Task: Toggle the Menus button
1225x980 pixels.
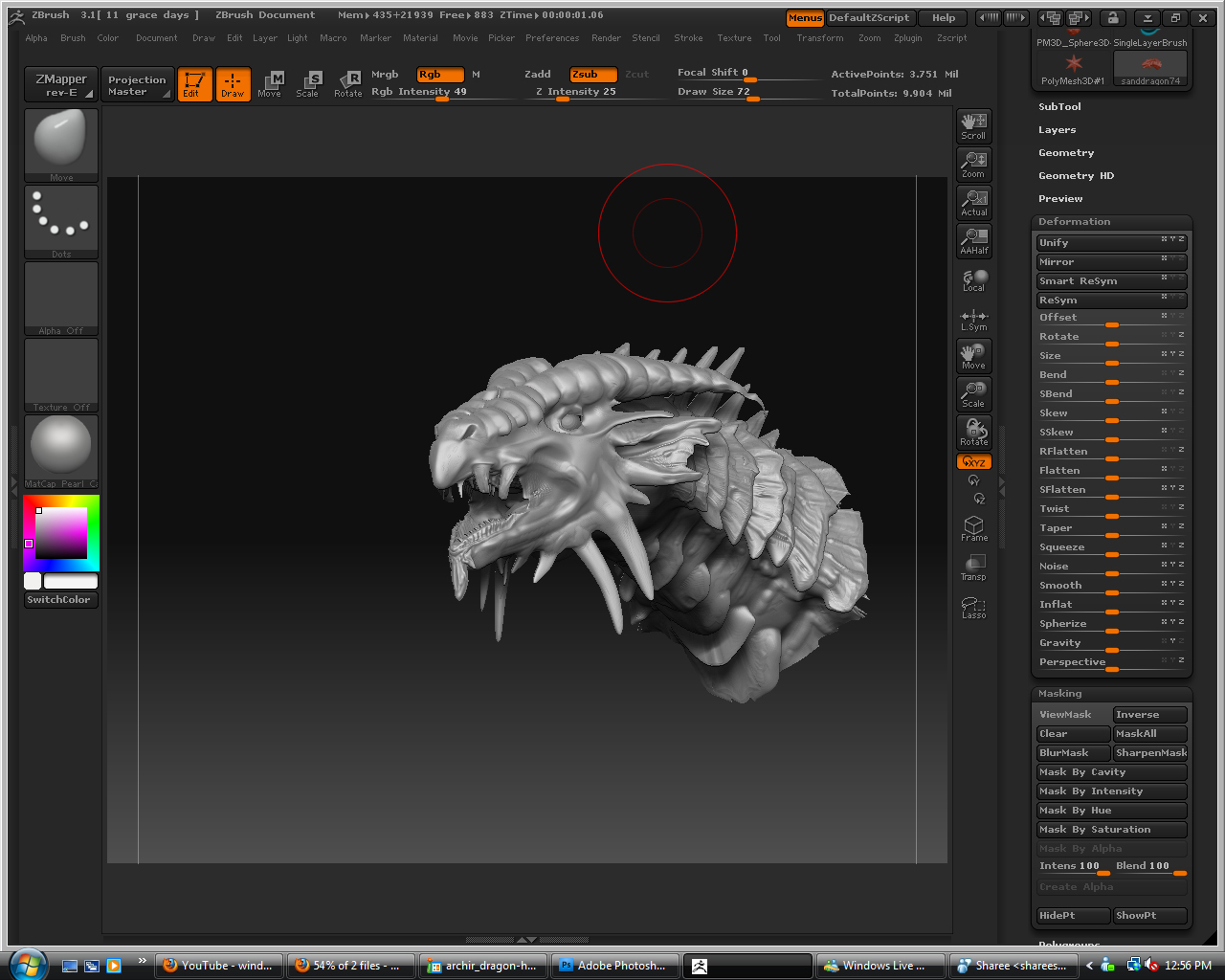Action: (805, 18)
